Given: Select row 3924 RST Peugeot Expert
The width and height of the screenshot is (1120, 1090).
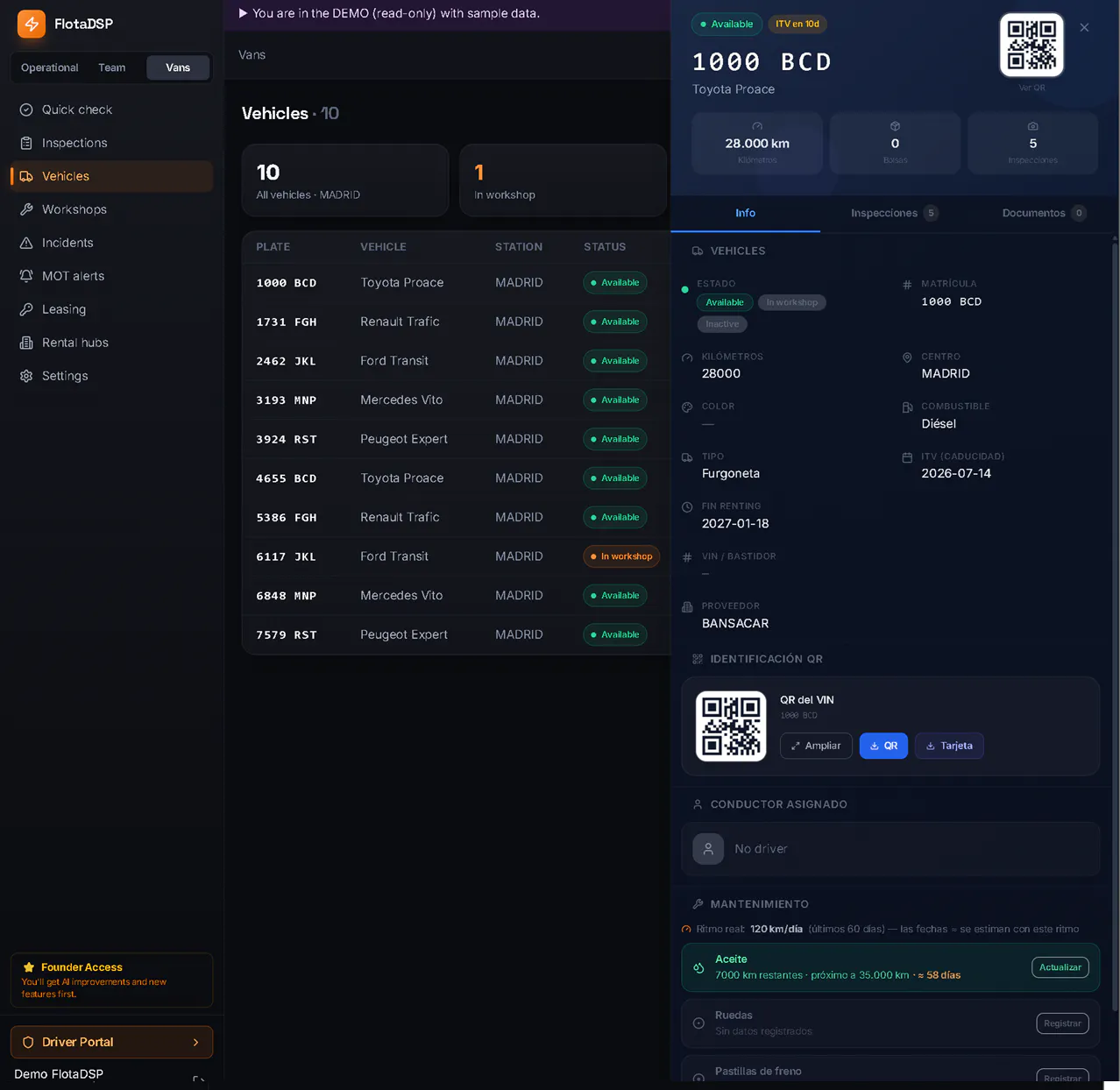Looking at the screenshot, I should 456,439.
